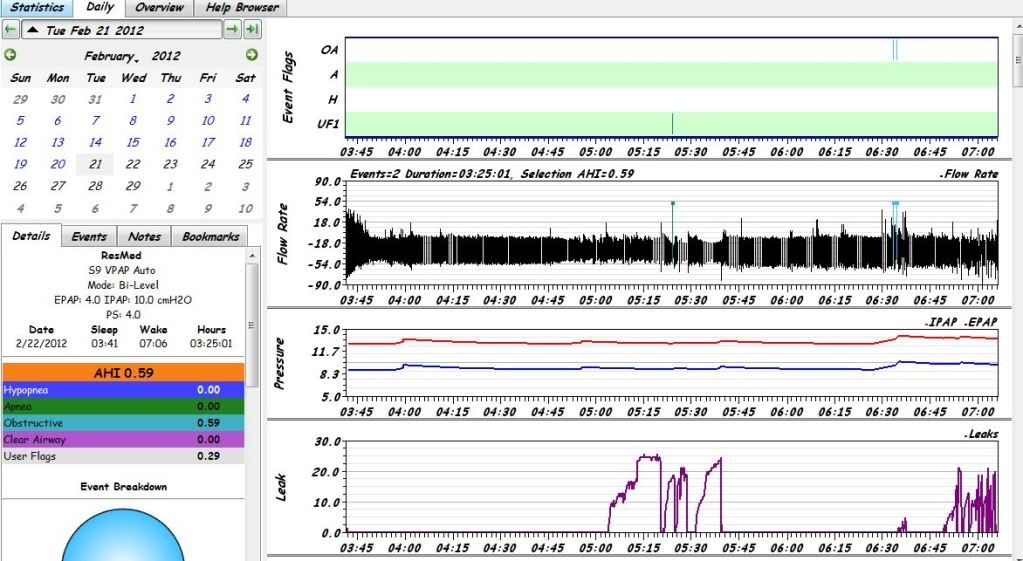This screenshot has height=561, width=1023.
Task: Click the Pressure graph axis label
Action: [x=279, y=363]
